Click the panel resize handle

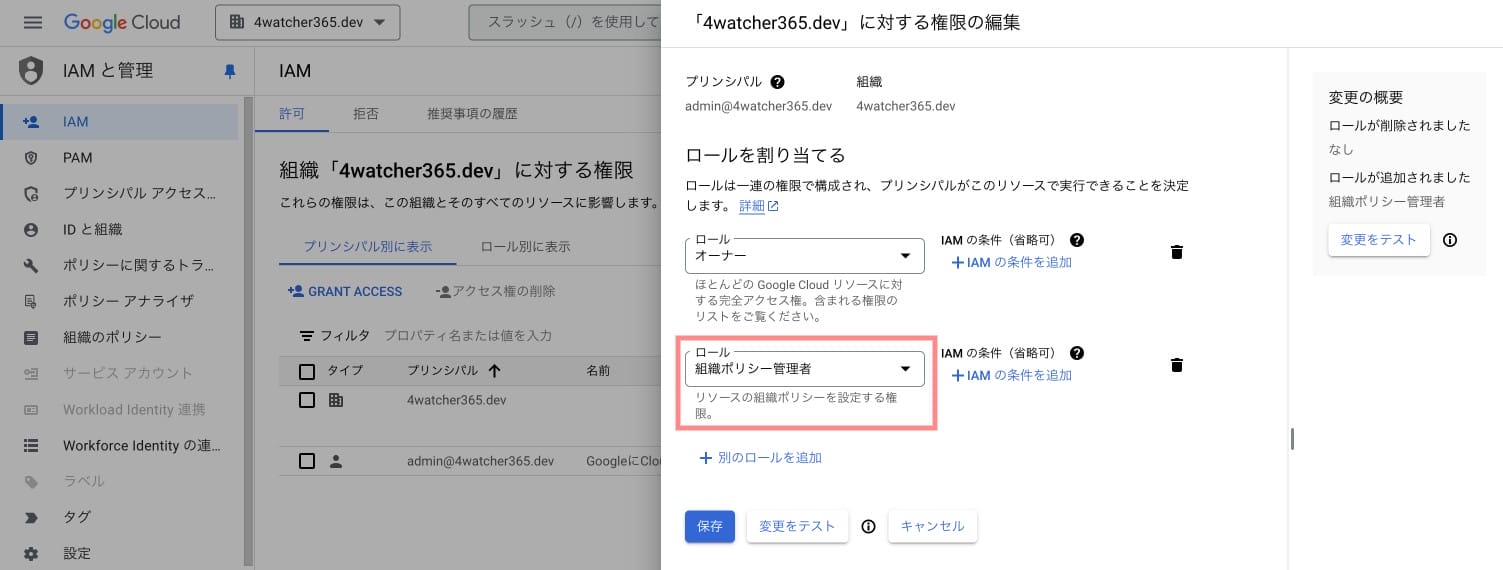[x=1292, y=439]
